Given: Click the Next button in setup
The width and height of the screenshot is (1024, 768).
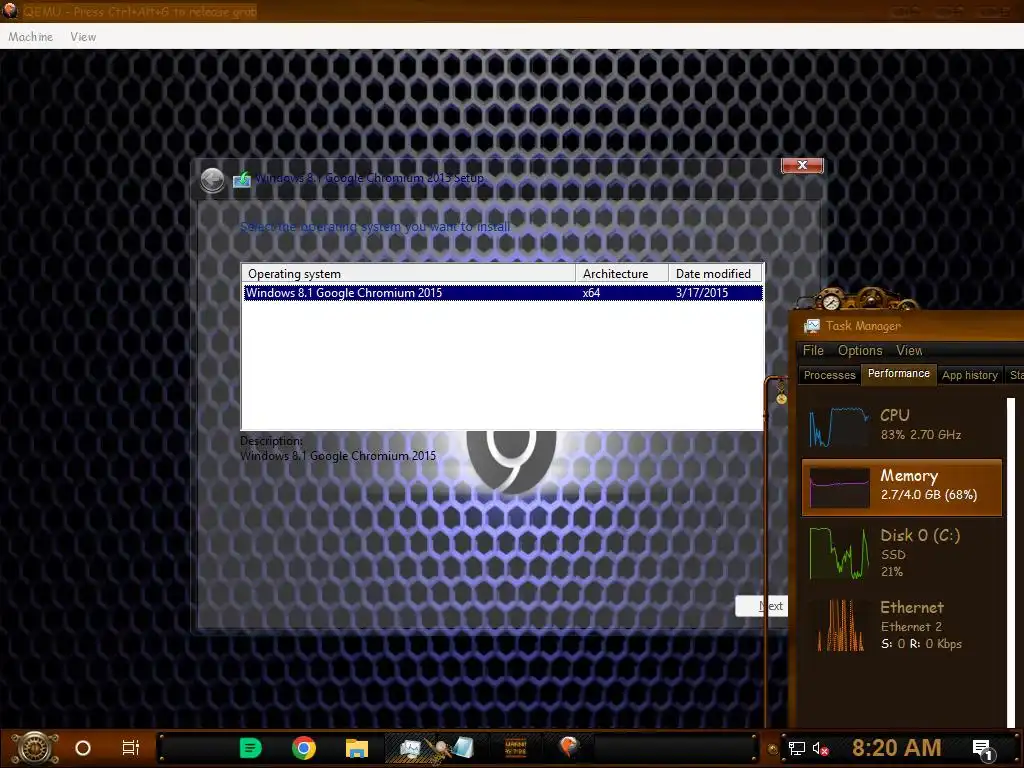Looking at the screenshot, I should (761, 606).
